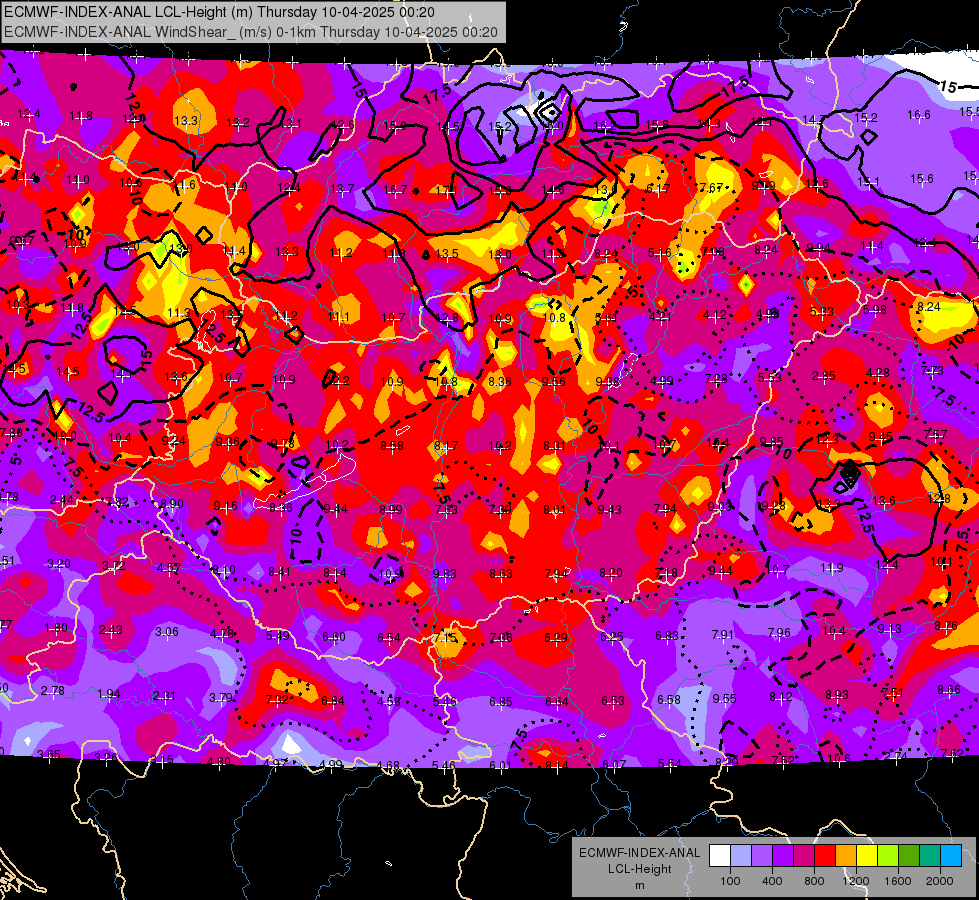Click the grid value 7.96
Viewport: 979px width, 900px height.
(x=779, y=633)
